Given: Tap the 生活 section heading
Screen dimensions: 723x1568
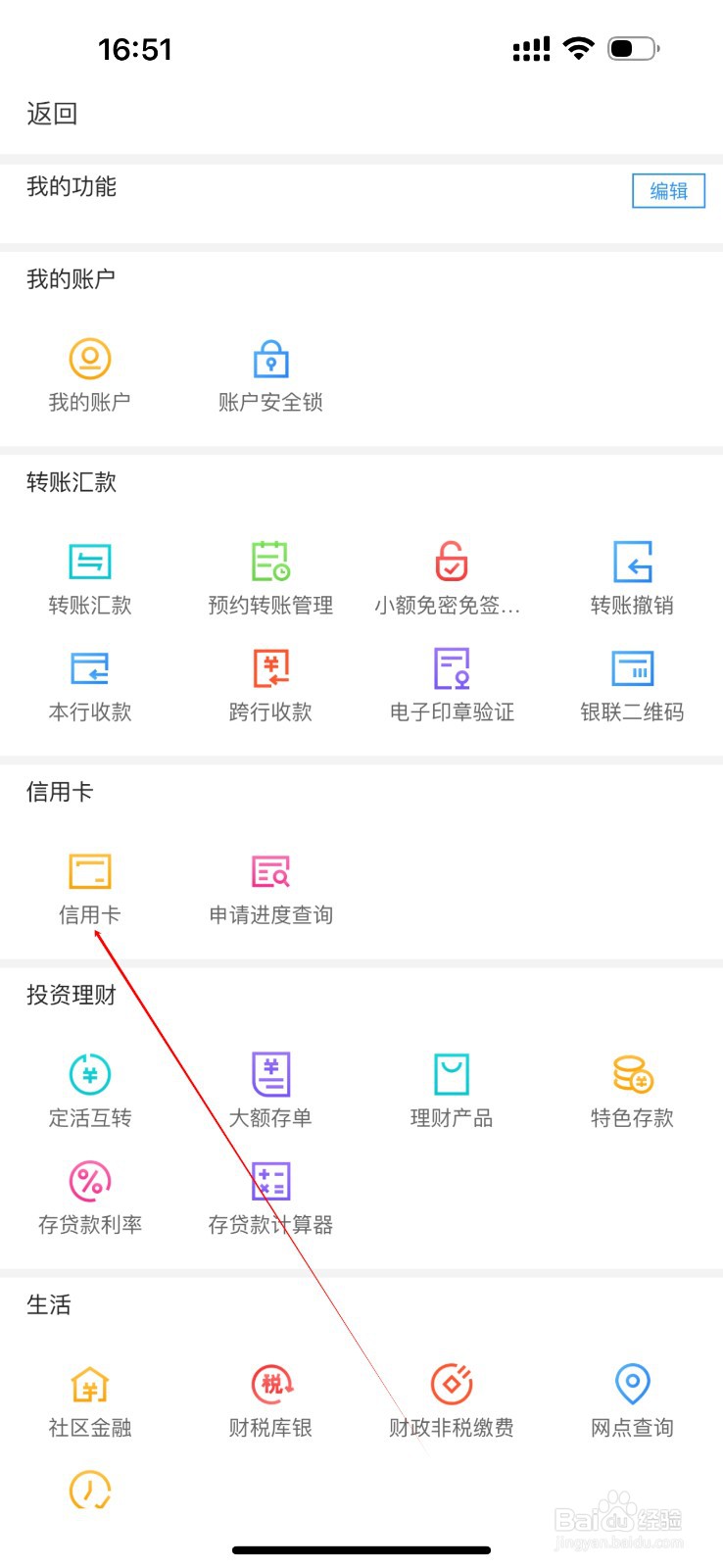Looking at the screenshot, I should (x=49, y=1304).
